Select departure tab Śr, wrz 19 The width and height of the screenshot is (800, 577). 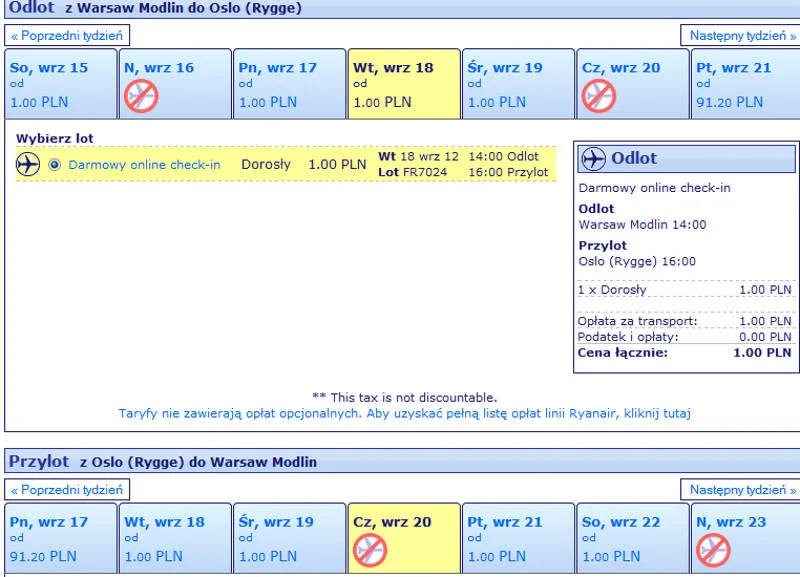tap(518, 84)
